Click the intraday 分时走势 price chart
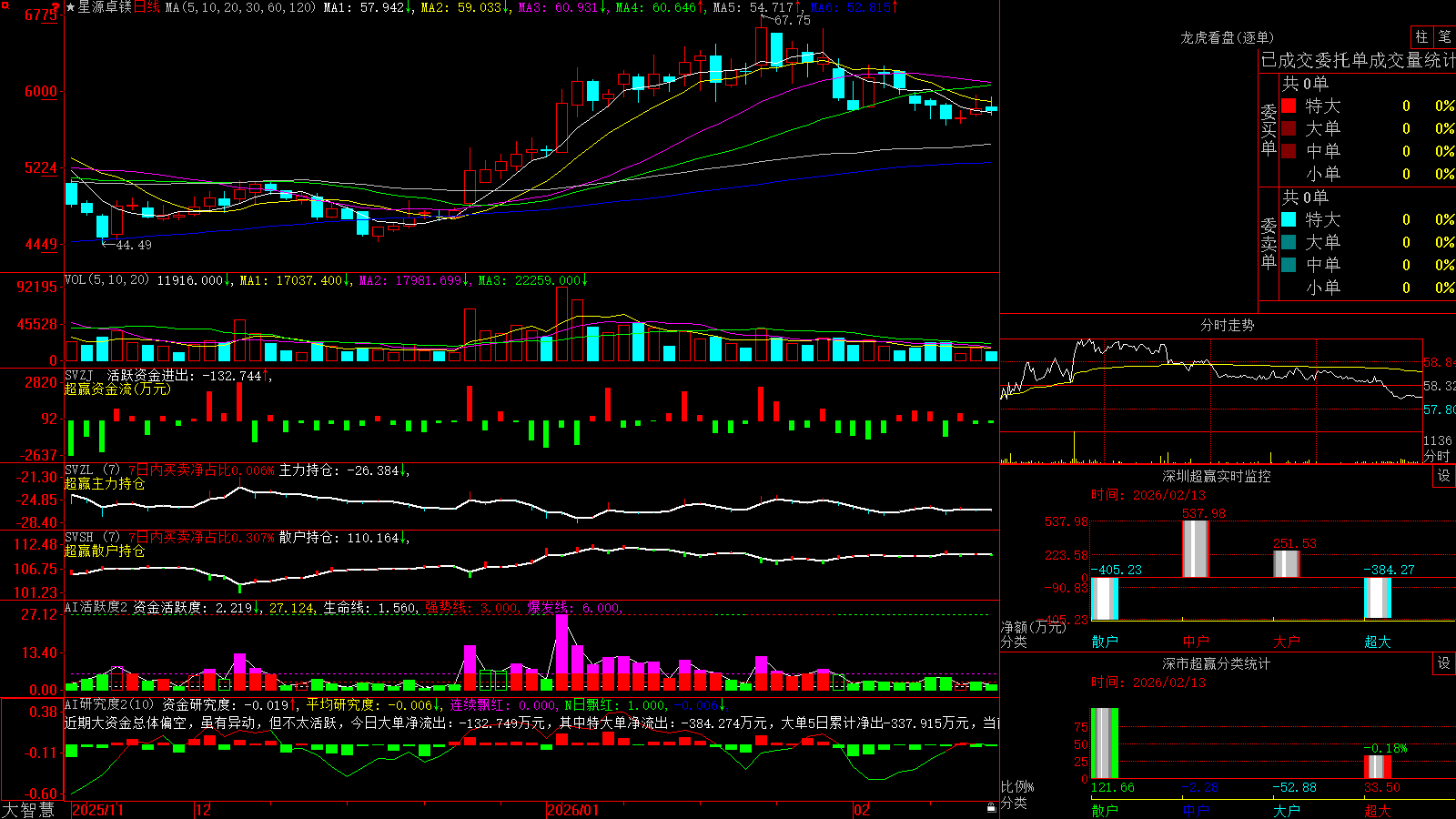Viewport: 1456px width, 819px height. [x=1211, y=385]
